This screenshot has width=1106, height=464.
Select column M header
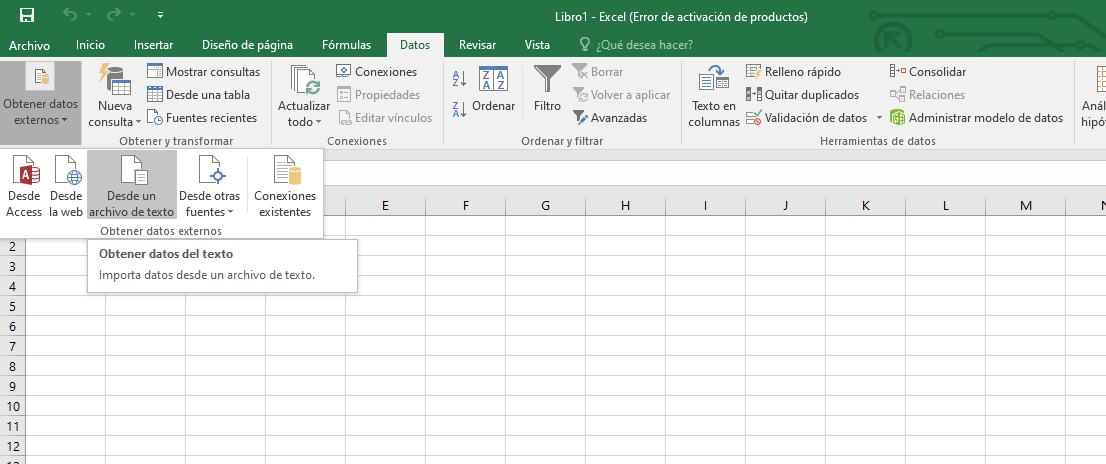point(1026,206)
